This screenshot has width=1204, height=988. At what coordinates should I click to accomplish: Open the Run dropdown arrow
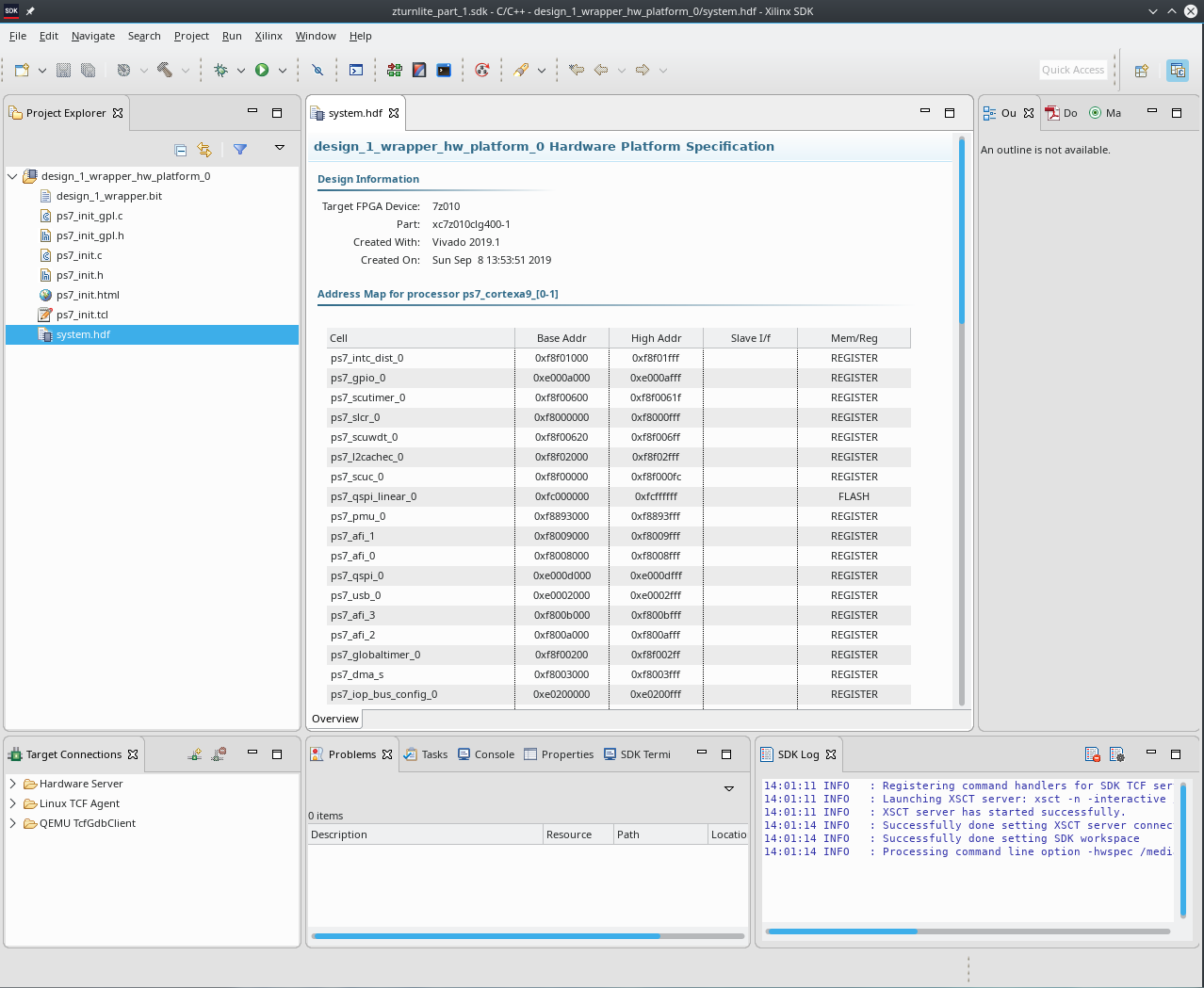(283, 71)
